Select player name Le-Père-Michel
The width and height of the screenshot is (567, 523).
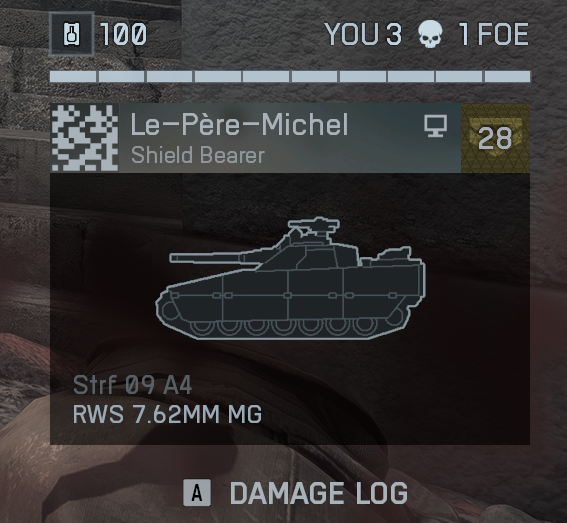pos(239,124)
